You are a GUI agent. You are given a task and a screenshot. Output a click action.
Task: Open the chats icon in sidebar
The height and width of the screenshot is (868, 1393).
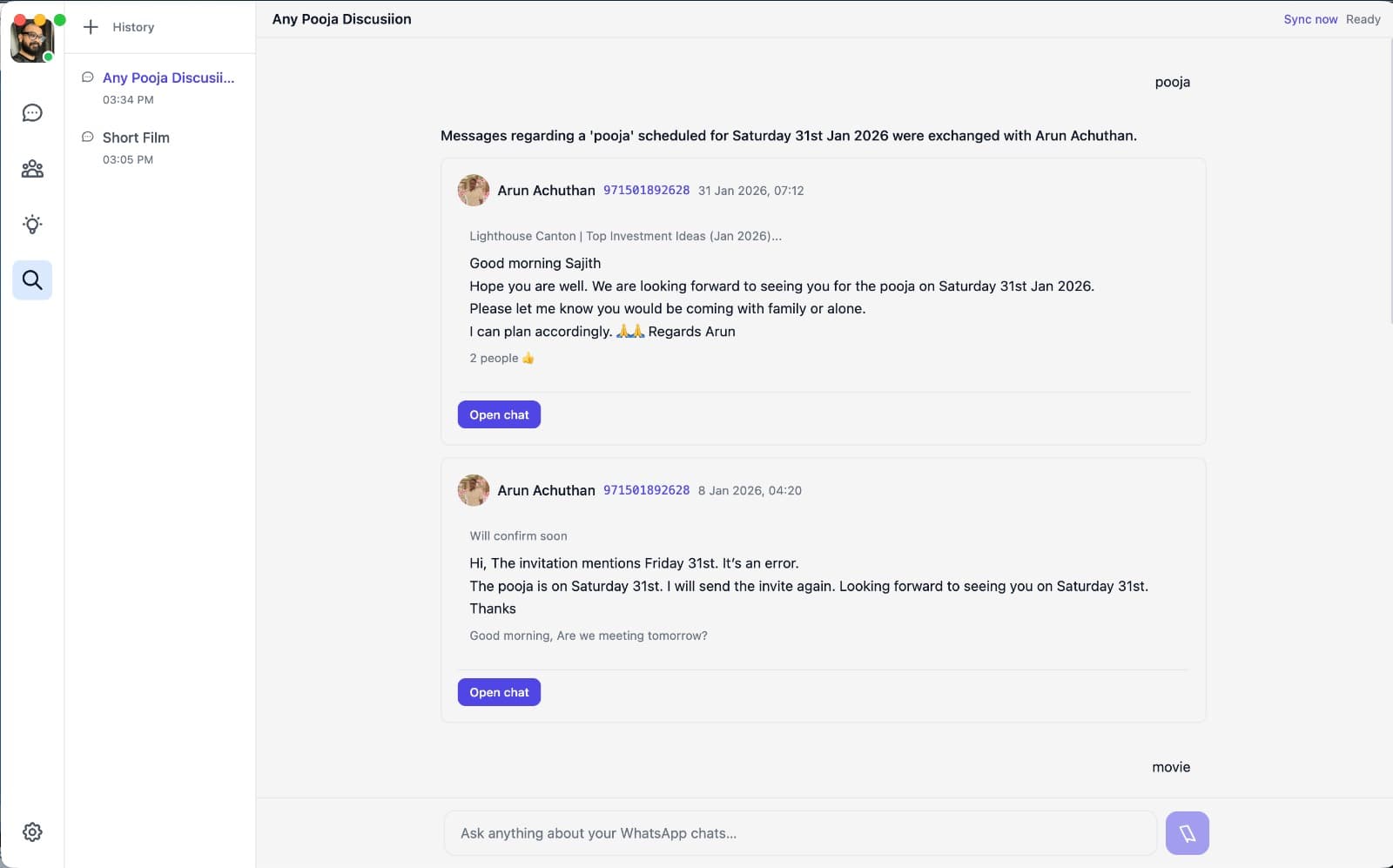pos(32,113)
